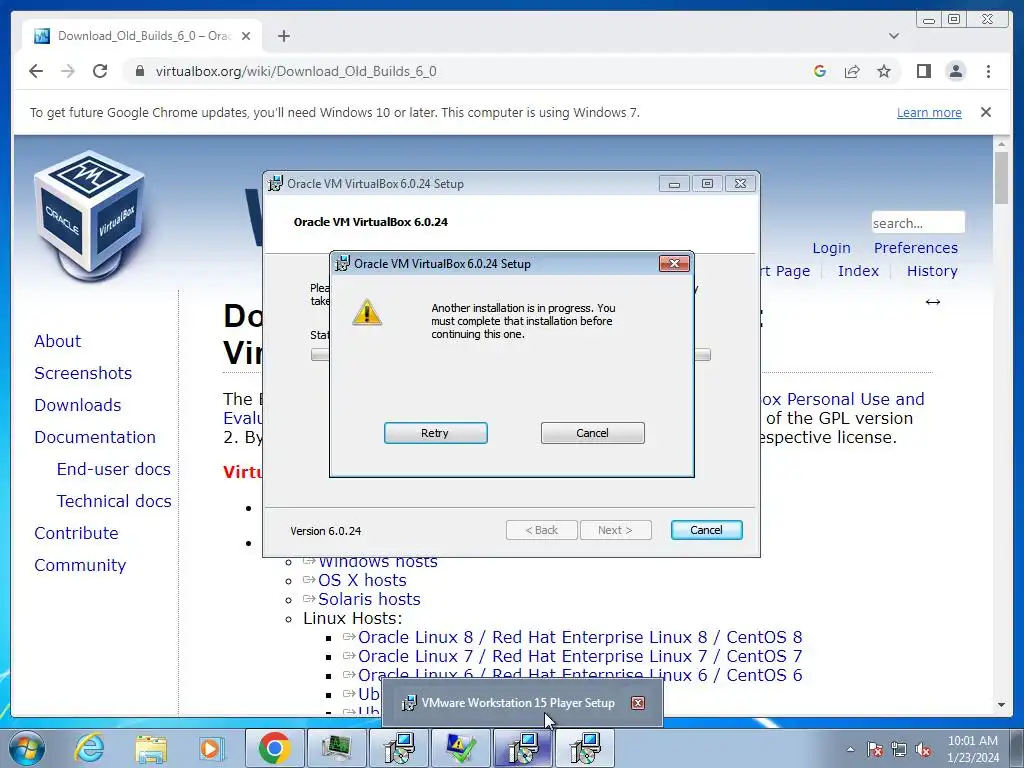Screen dimensions: 1024x768
Task: Toggle page width double-arrow icon
Action: coord(933,302)
